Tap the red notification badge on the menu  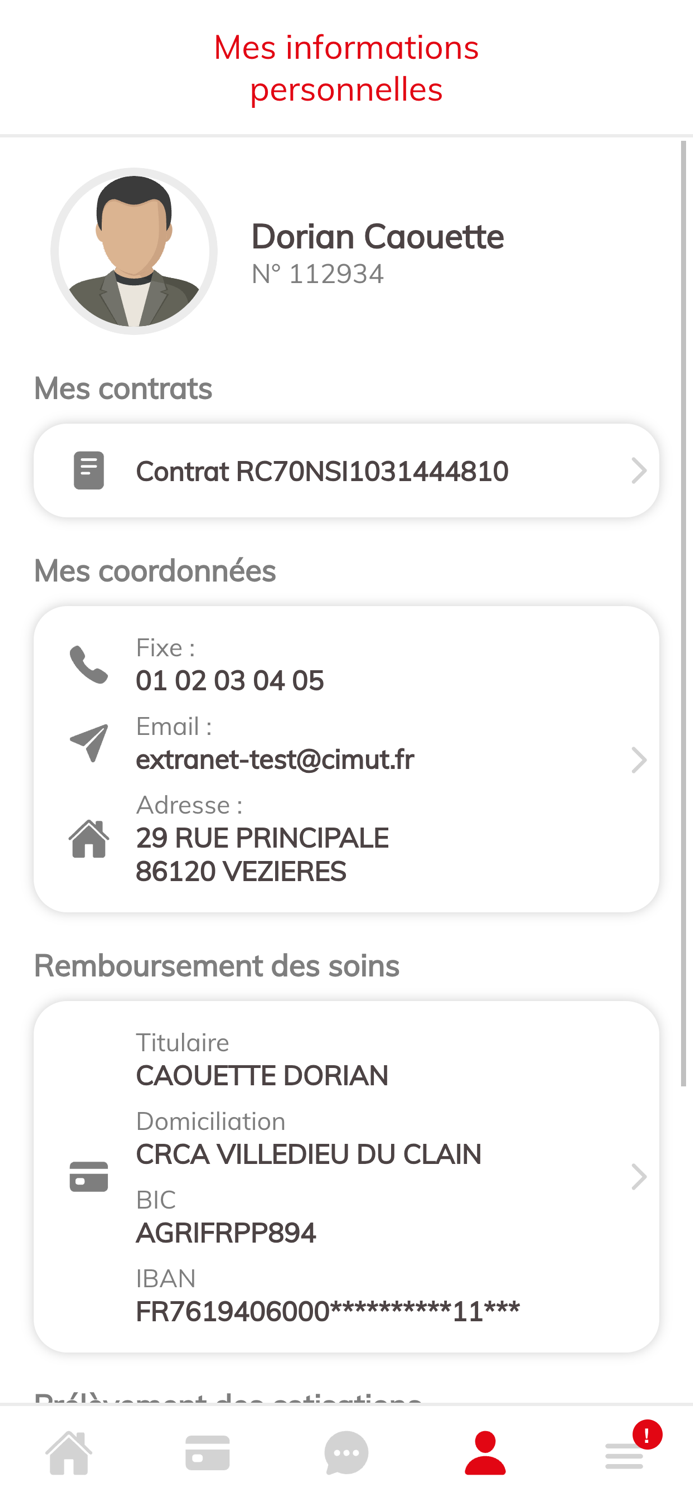point(646,1434)
